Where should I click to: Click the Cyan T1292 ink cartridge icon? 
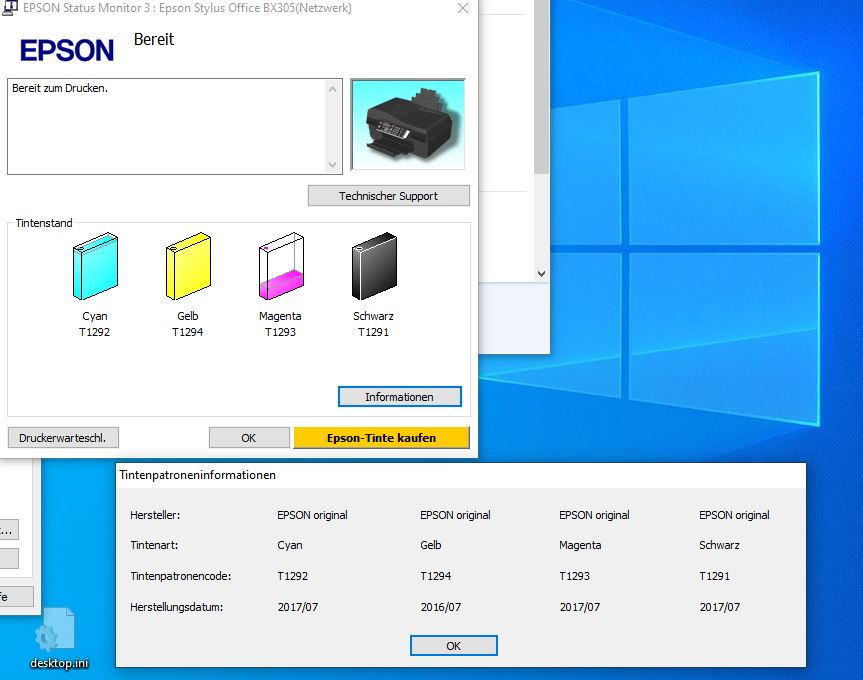[95, 266]
